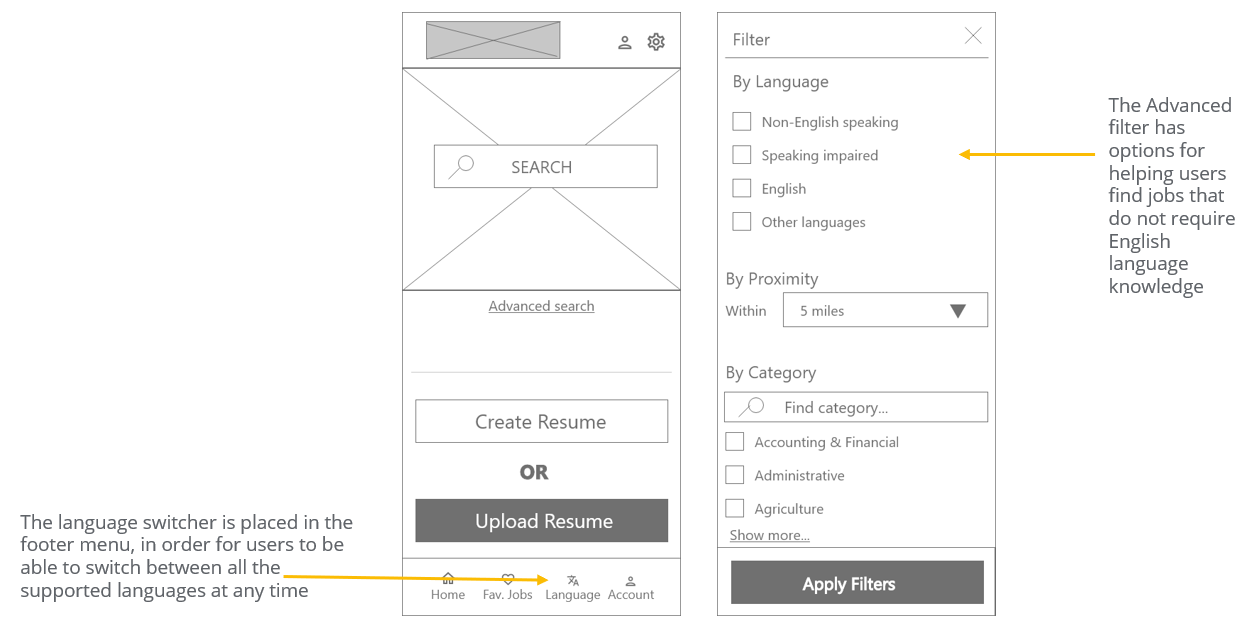The width and height of the screenshot is (1249, 621).
Task: Click the Find category search field
Action: 856,407
